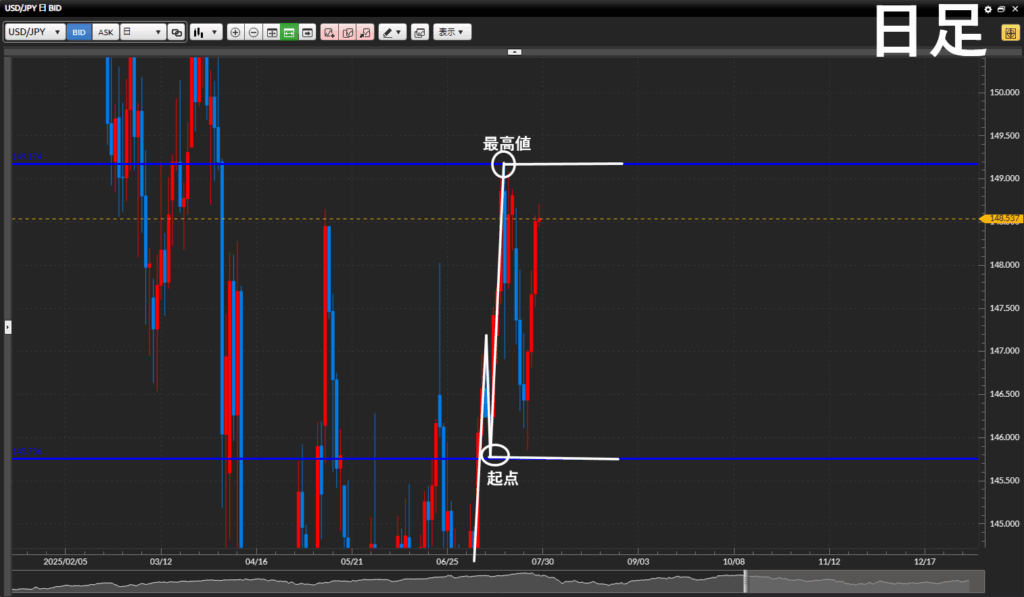Viewport: 1024px width, 597px height.
Task: Click the yellow crosshair target button
Action: coord(1010,33)
